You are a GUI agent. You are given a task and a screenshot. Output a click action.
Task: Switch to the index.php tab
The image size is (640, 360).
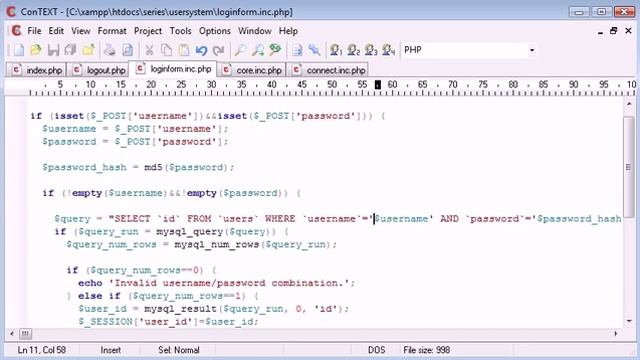coord(36,70)
